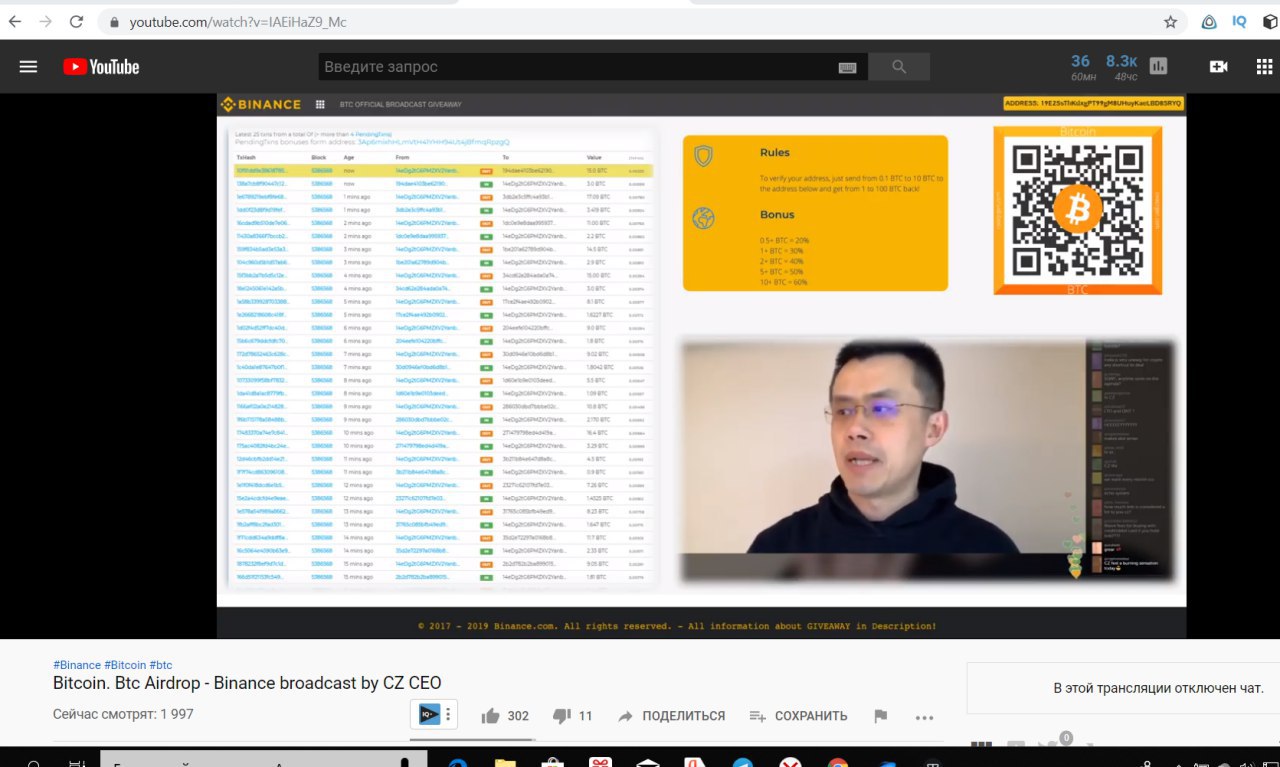1280x767 pixels.
Task: Click the Bitcoin QR code in video
Action: tap(1078, 210)
